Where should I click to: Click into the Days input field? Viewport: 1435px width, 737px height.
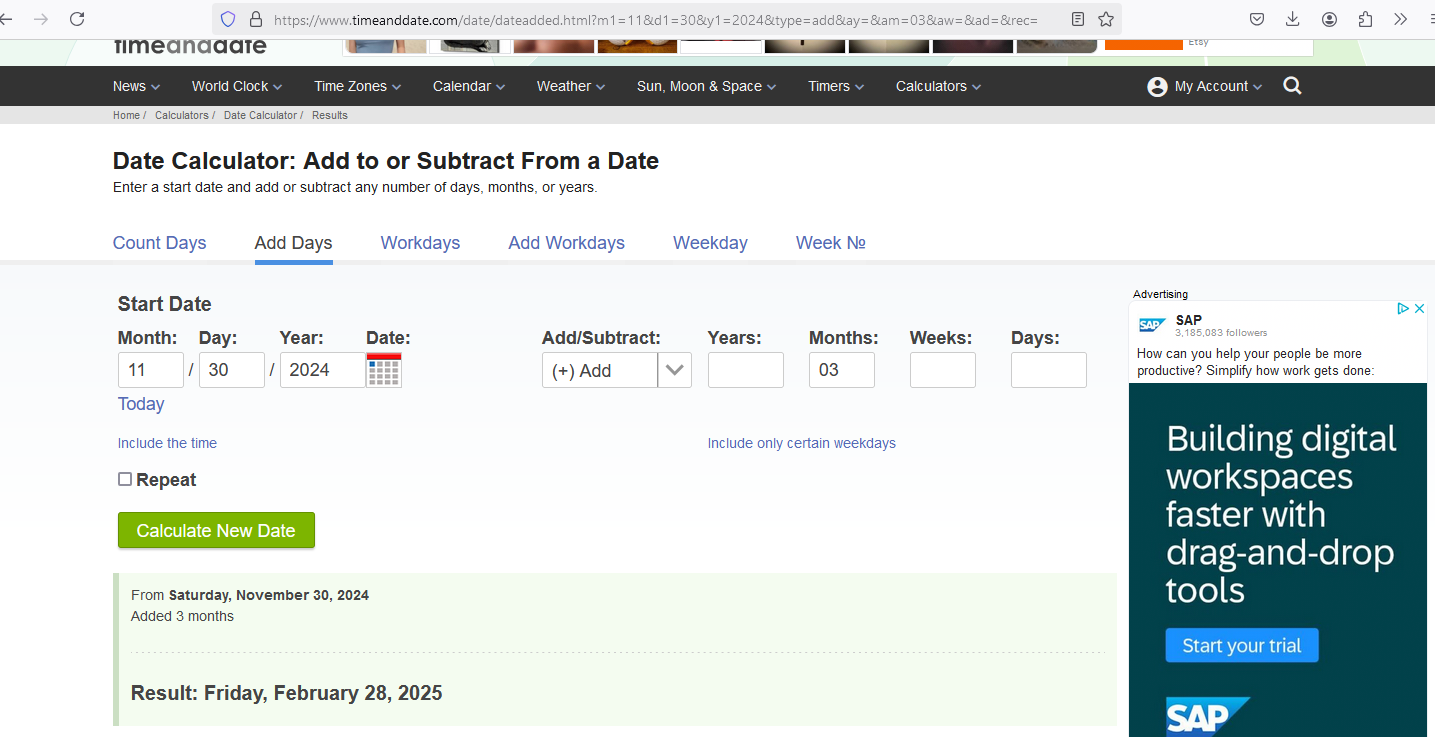1048,370
